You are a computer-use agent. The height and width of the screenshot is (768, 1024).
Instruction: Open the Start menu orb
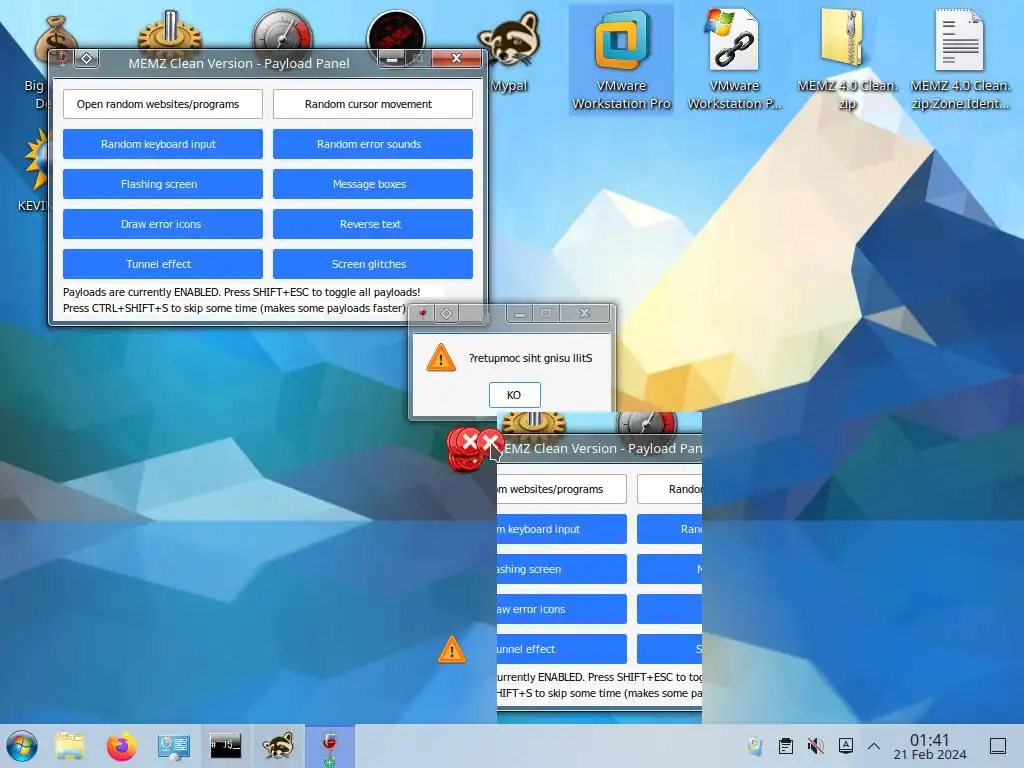coord(22,746)
